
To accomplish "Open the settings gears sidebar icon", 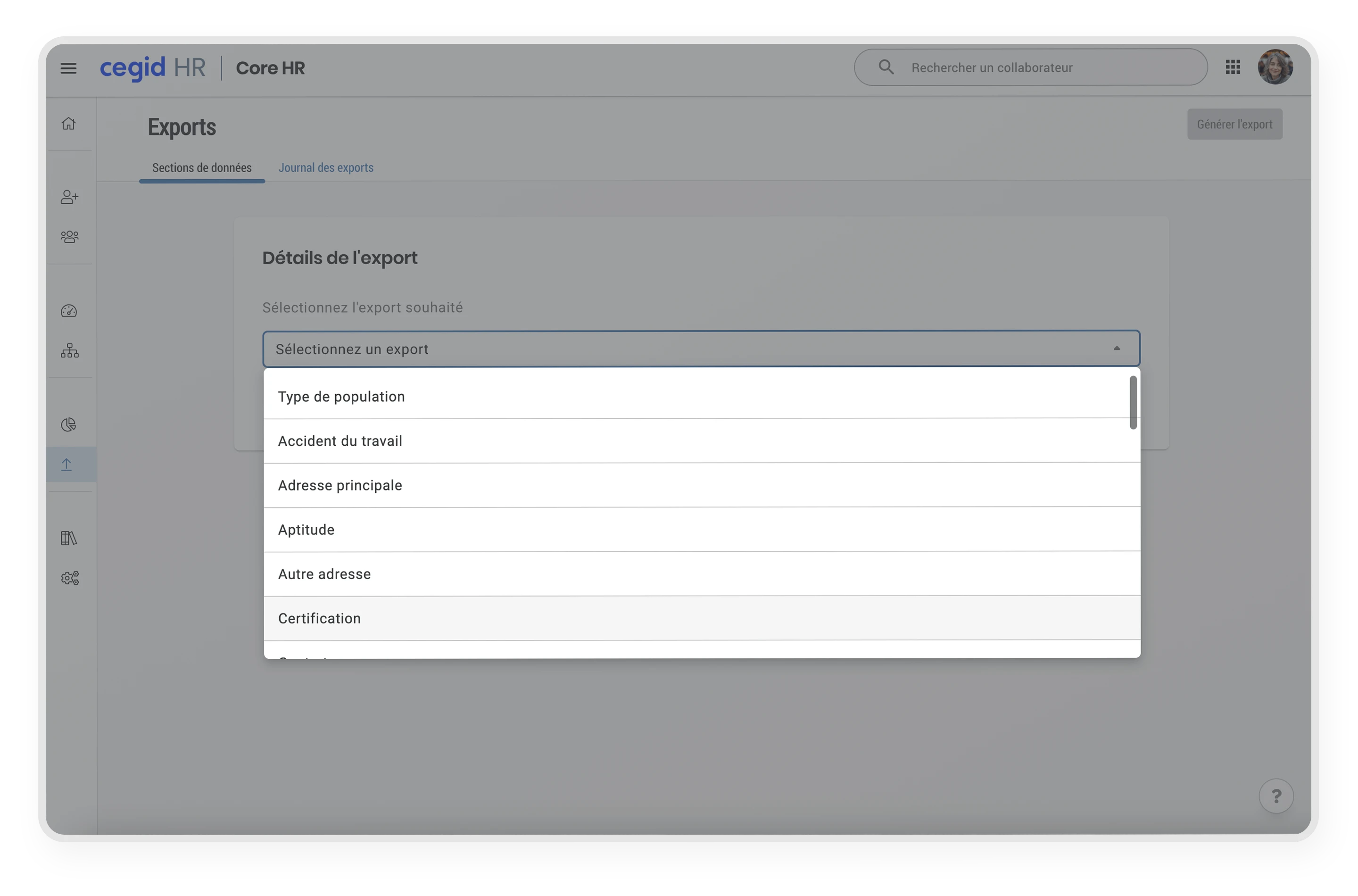I will pos(69,578).
